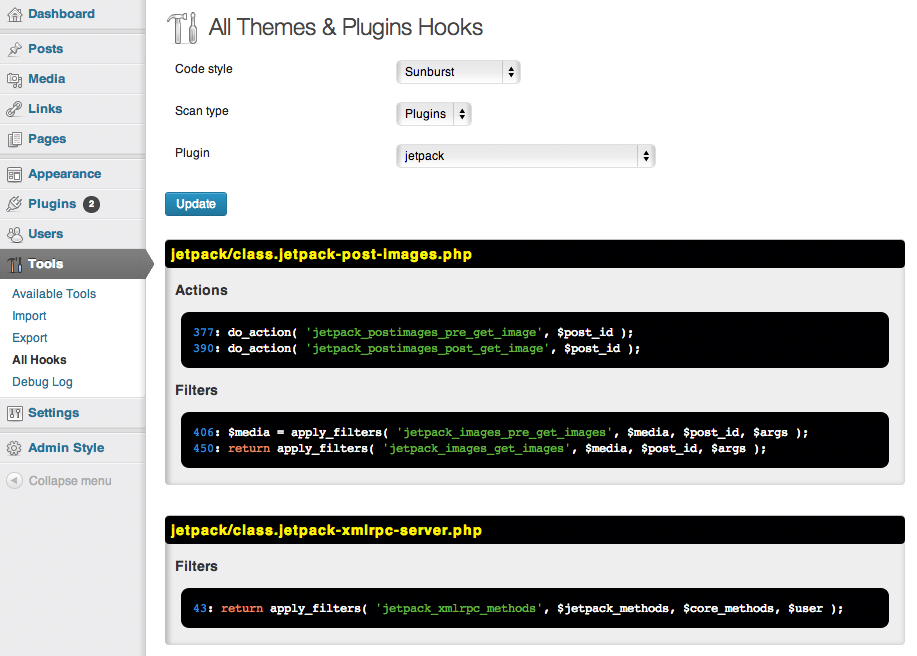
Task: Select the Tools menu item
Action: tap(73, 264)
